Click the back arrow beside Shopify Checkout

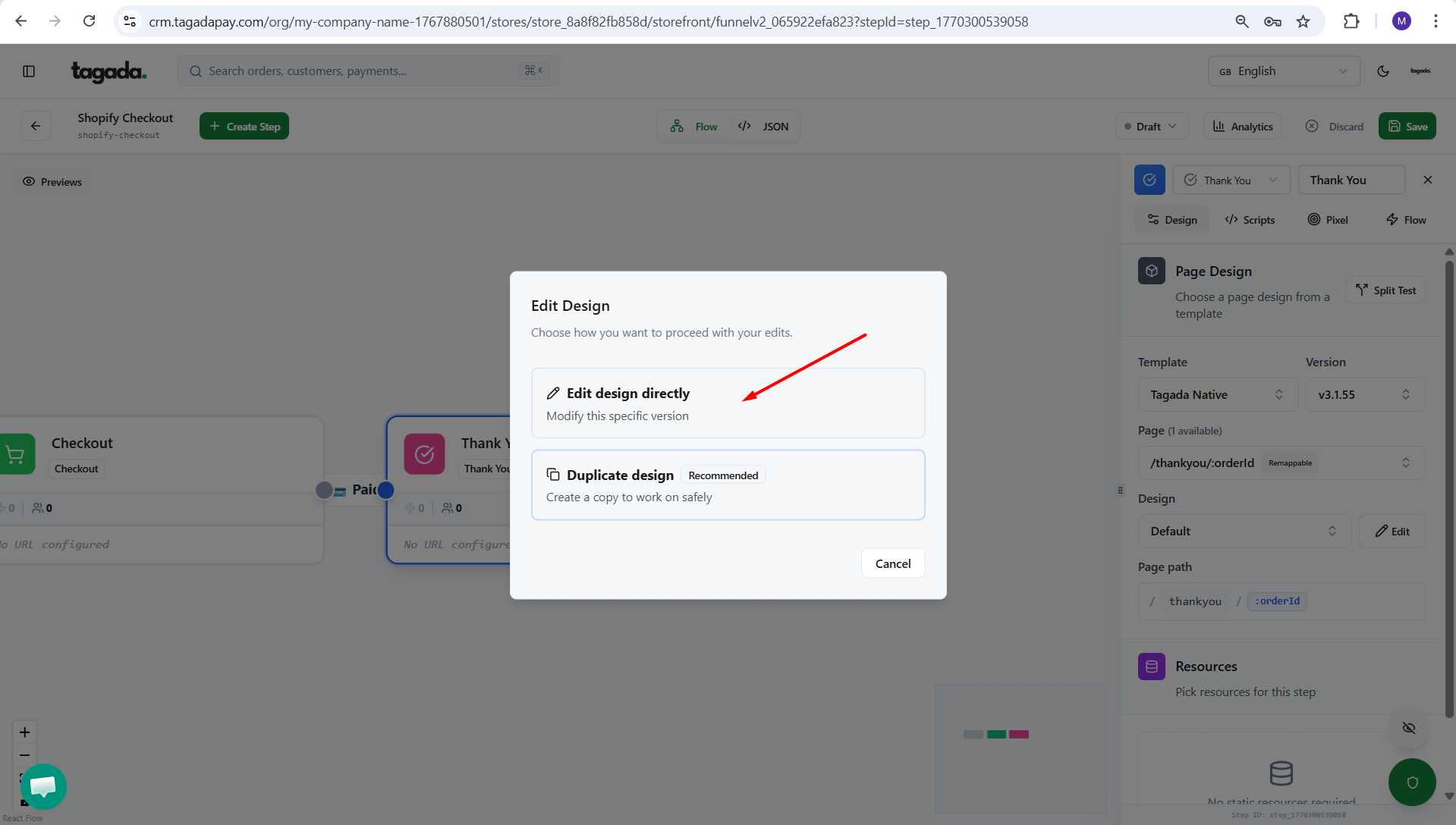pos(36,126)
